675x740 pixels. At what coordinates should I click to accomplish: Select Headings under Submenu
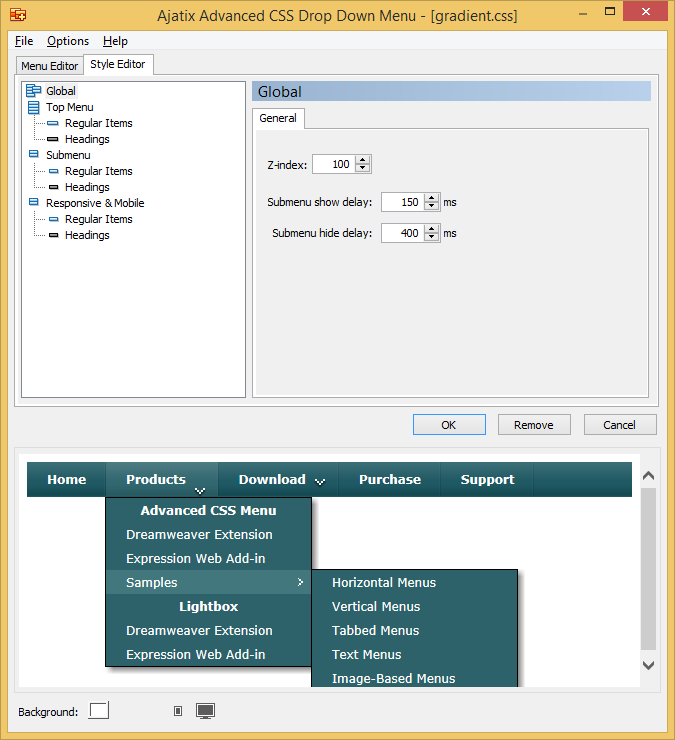point(87,187)
